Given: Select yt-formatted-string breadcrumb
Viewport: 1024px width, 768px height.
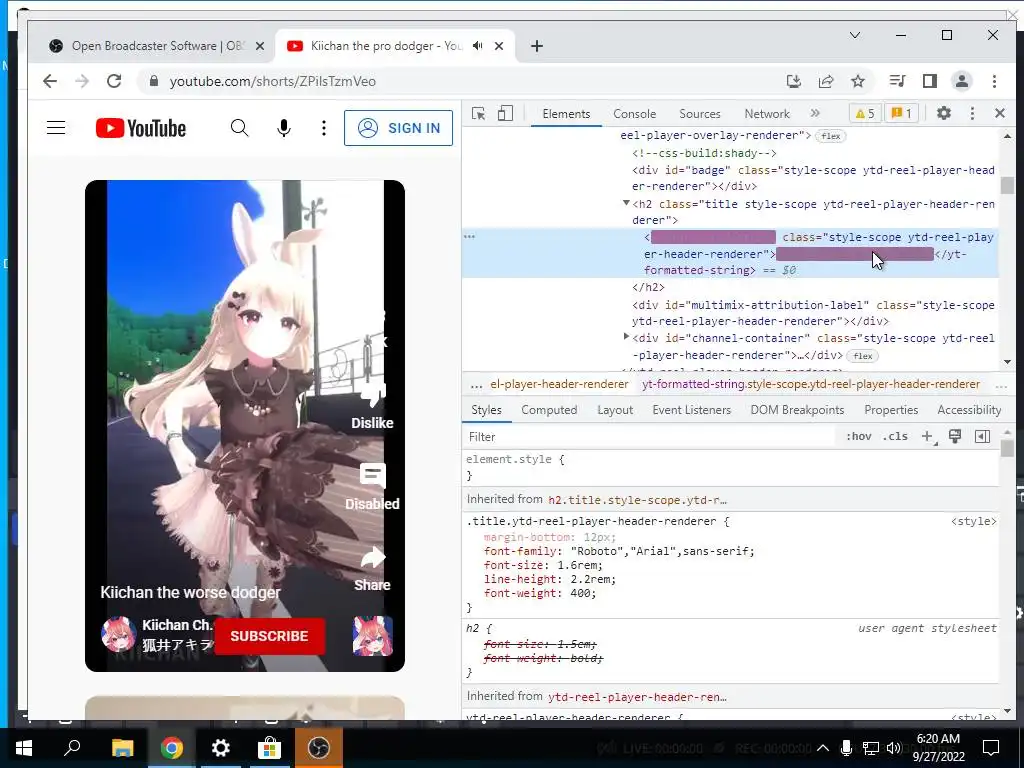Looking at the screenshot, I should pos(810,384).
